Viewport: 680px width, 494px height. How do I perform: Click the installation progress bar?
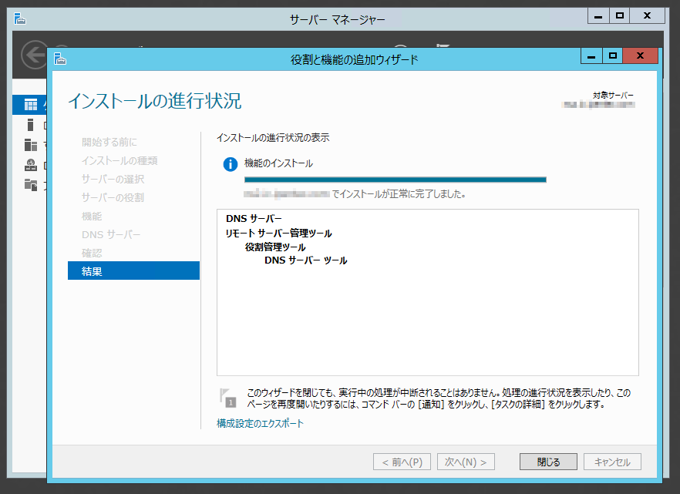[x=395, y=180]
